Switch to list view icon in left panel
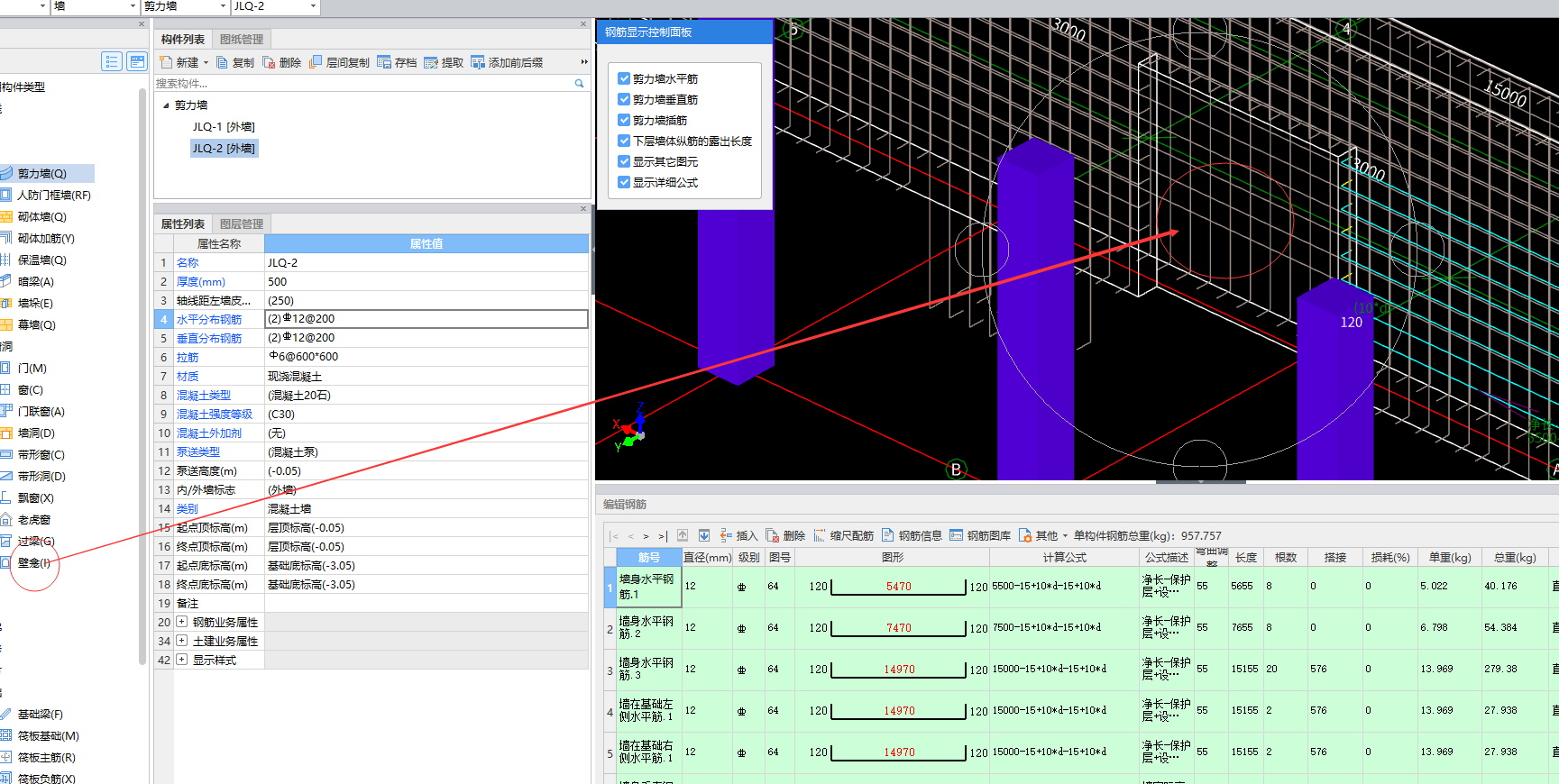This screenshot has height=784, width=1559. click(x=112, y=61)
